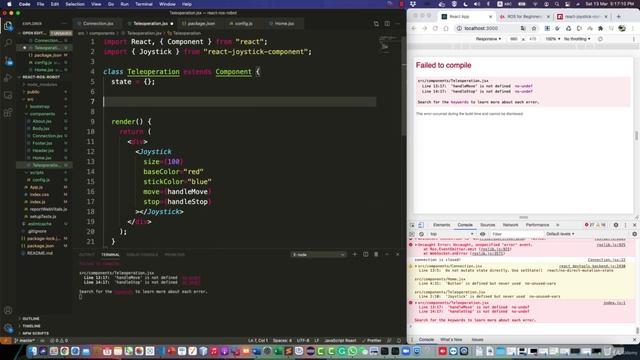Open the 100% zoom dropdown in DevTools
Screen dimensions: 640x360
(553, 39)
